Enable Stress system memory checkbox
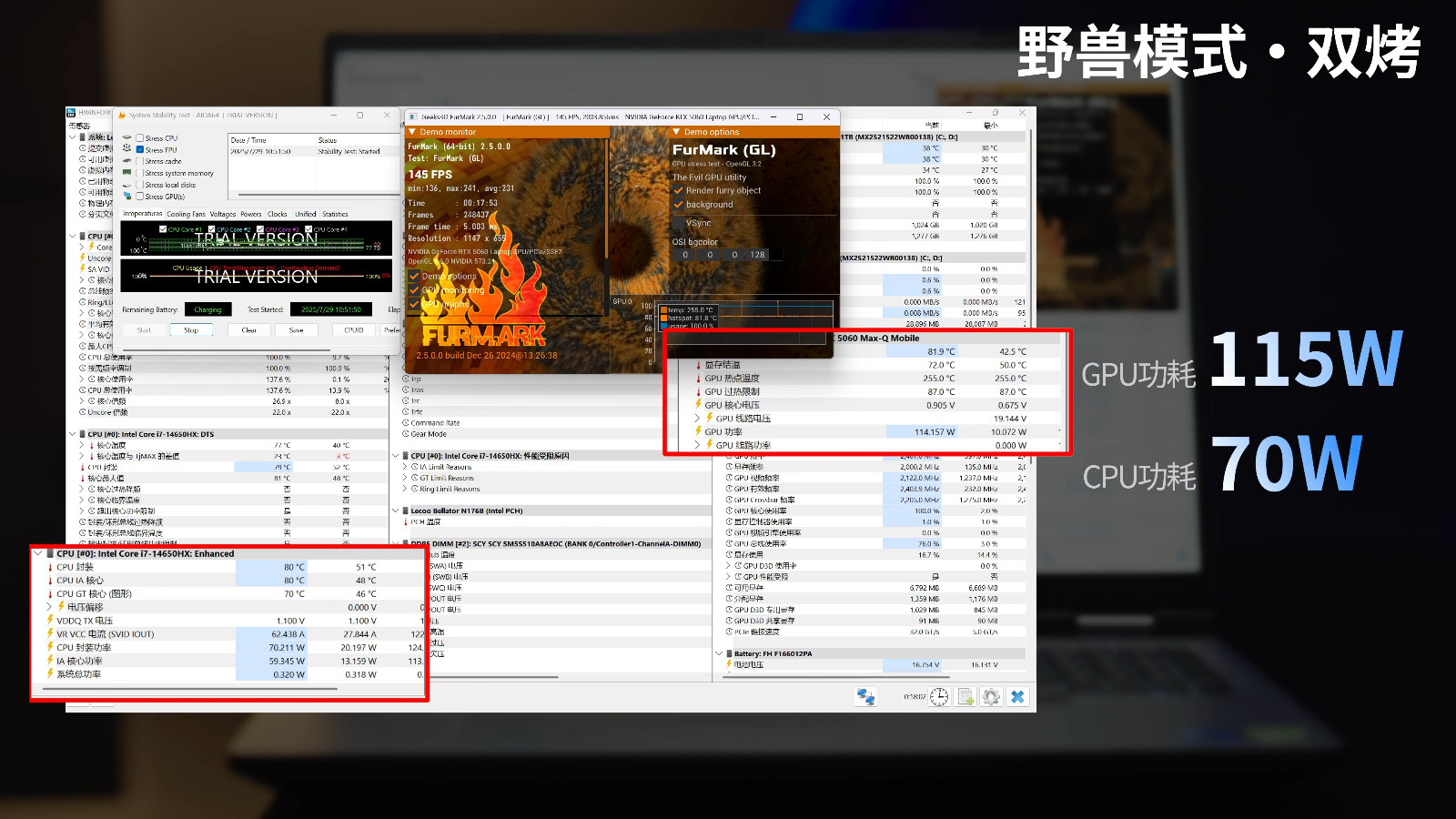 coord(140,173)
